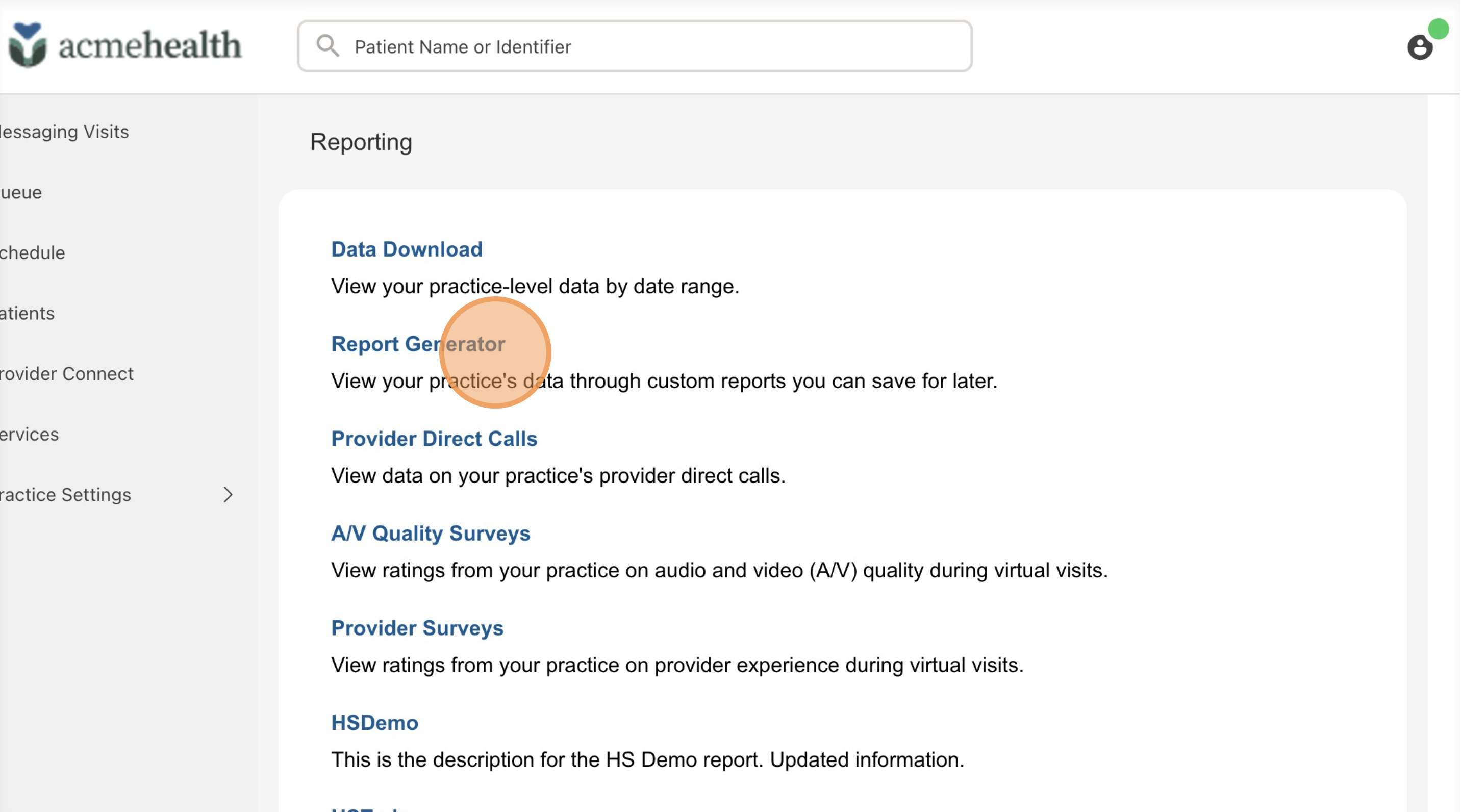Select Patients in the sidebar
Image resolution: width=1461 pixels, height=812 pixels.
(27, 314)
